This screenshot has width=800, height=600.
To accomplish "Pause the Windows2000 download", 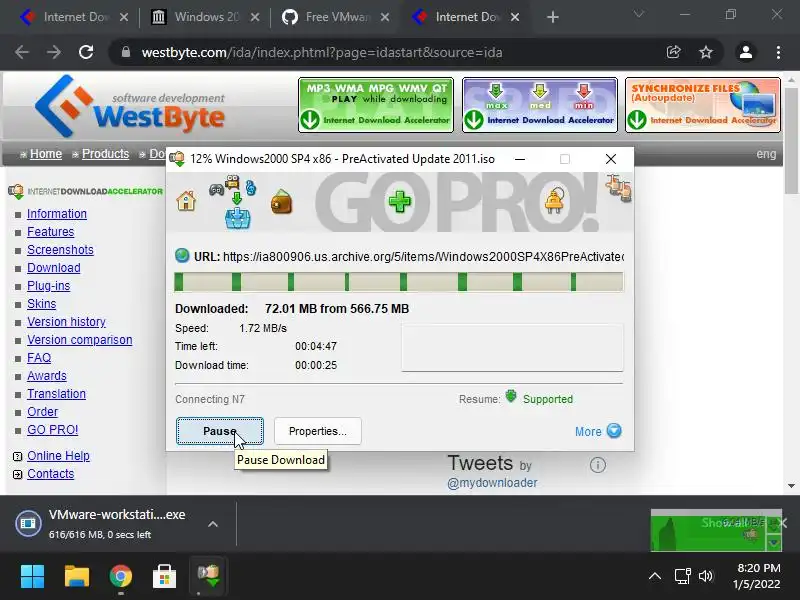I will (220, 431).
